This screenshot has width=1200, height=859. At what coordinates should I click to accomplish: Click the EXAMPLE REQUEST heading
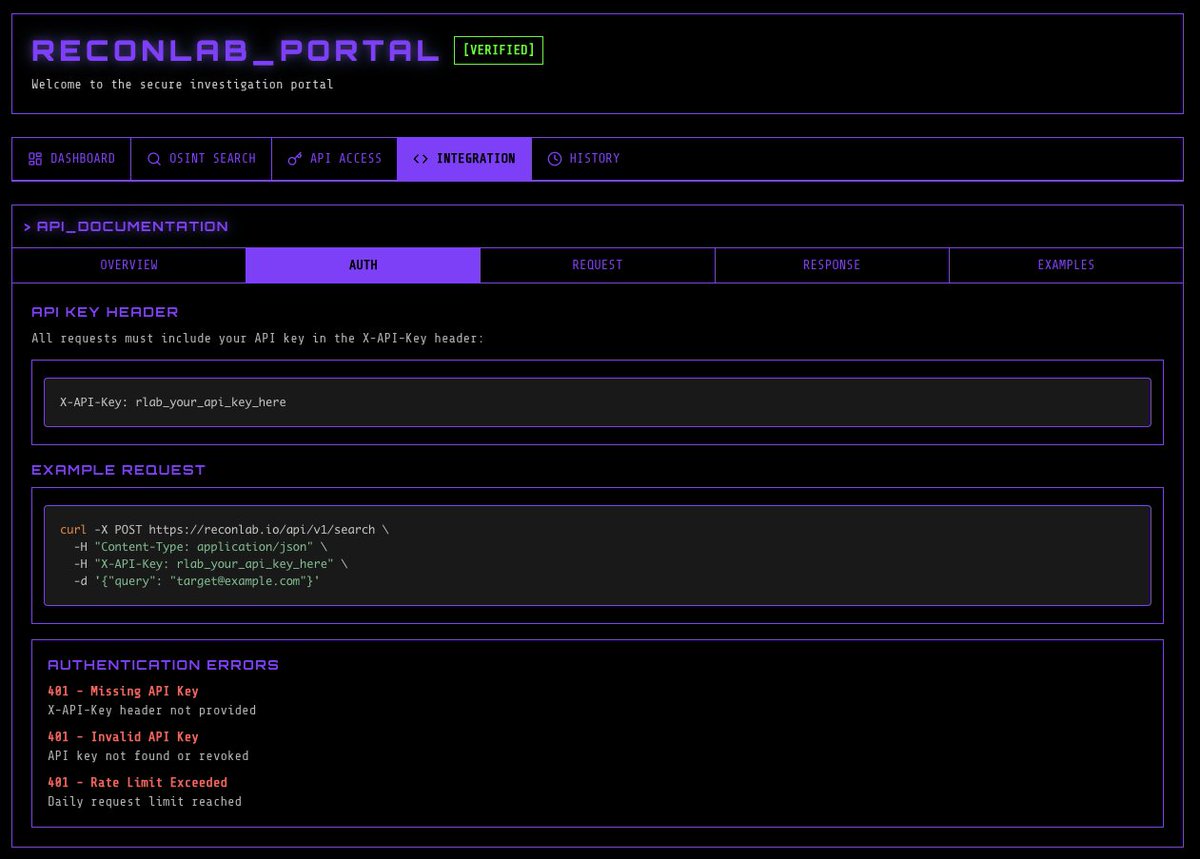(x=118, y=470)
